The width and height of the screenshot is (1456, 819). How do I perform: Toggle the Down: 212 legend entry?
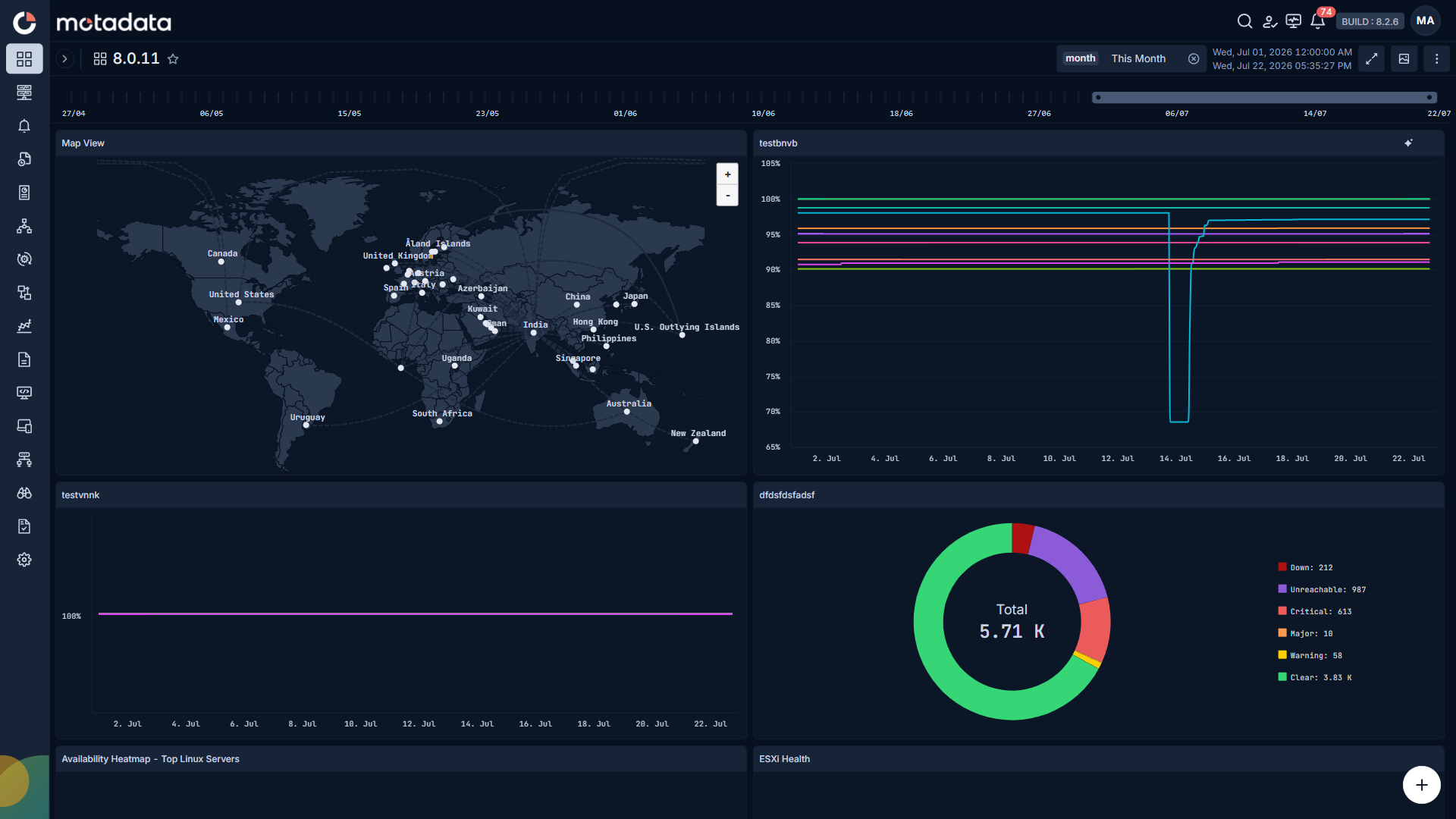pyautogui.click(x=1305, y=567)
